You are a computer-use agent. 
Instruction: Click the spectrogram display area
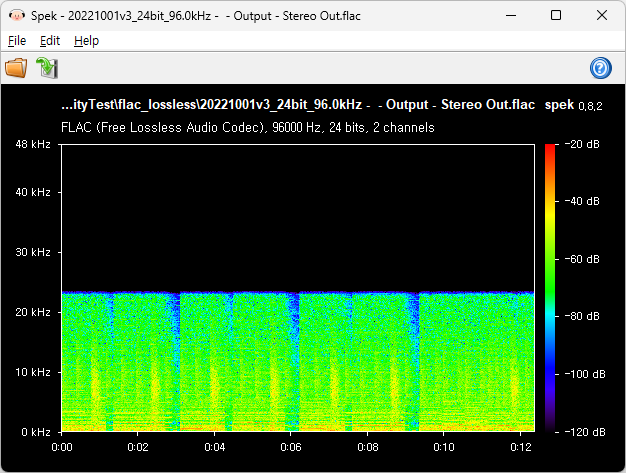(x=298, y=288)
